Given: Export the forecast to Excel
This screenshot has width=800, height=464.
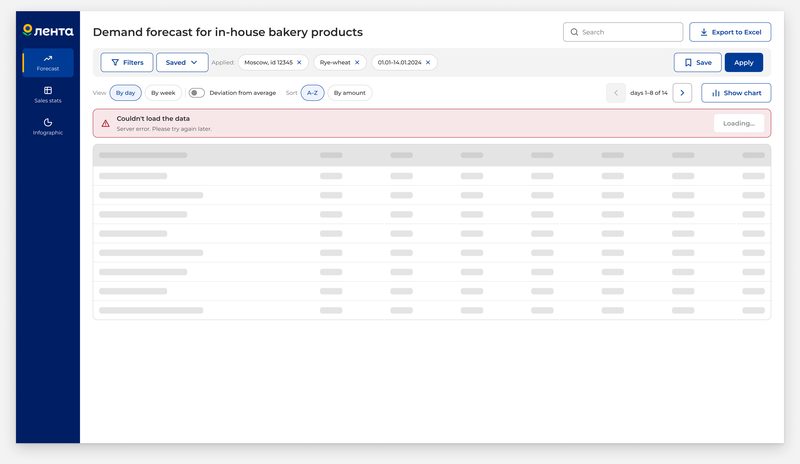Looking at the screenshot, I should (x=730, y=32).
